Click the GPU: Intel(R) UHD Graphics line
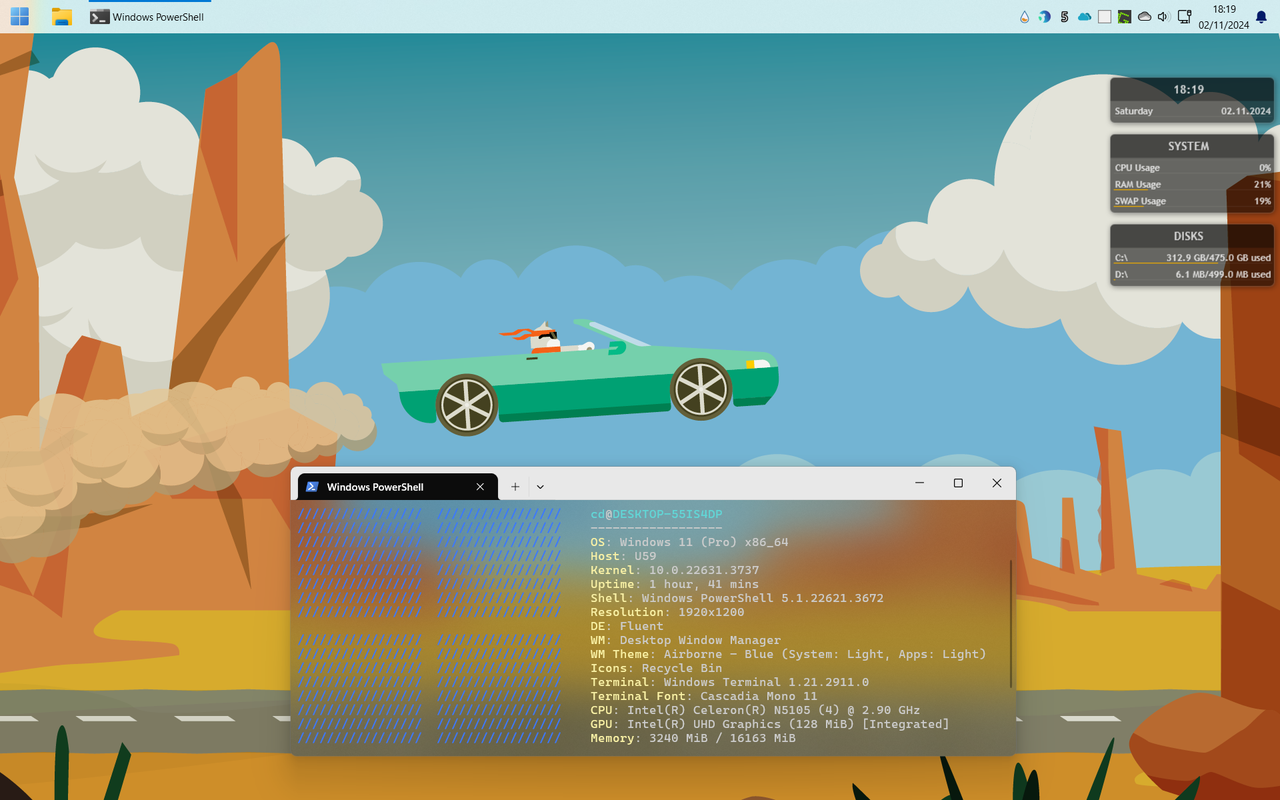Image resolution: width=1280 pixels, height=800 pixels. 770,724
